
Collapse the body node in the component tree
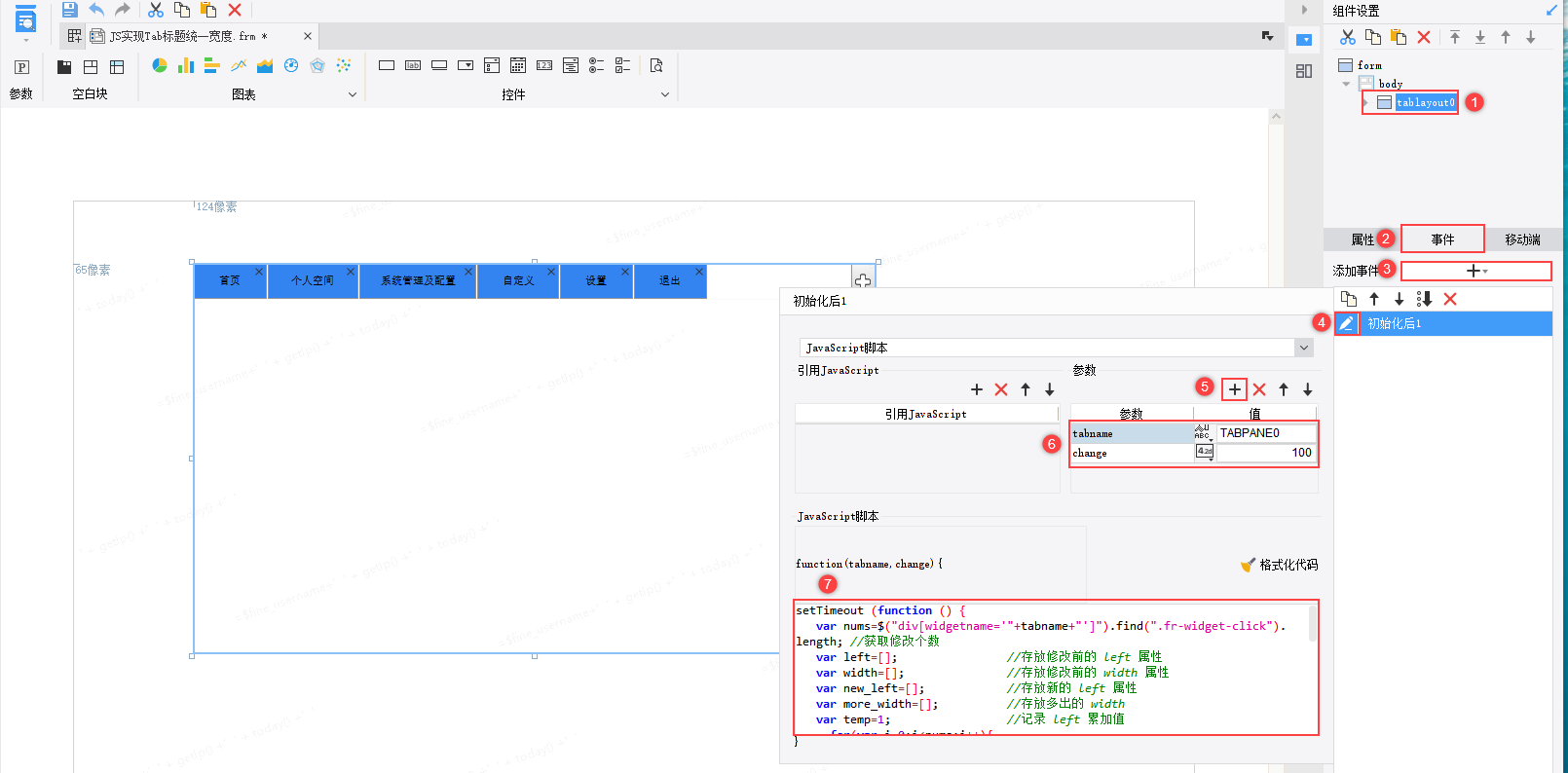(x=1347, y=84)
